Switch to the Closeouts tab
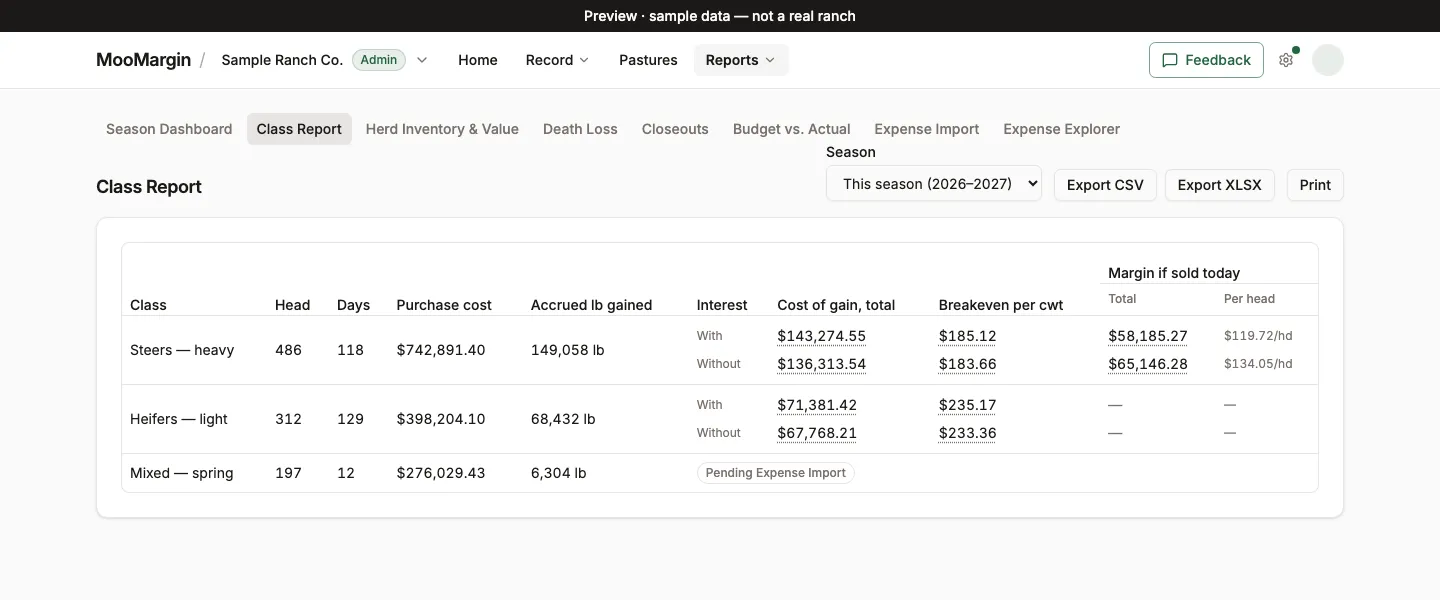The image size is (1440, 600). coord(675,129)
